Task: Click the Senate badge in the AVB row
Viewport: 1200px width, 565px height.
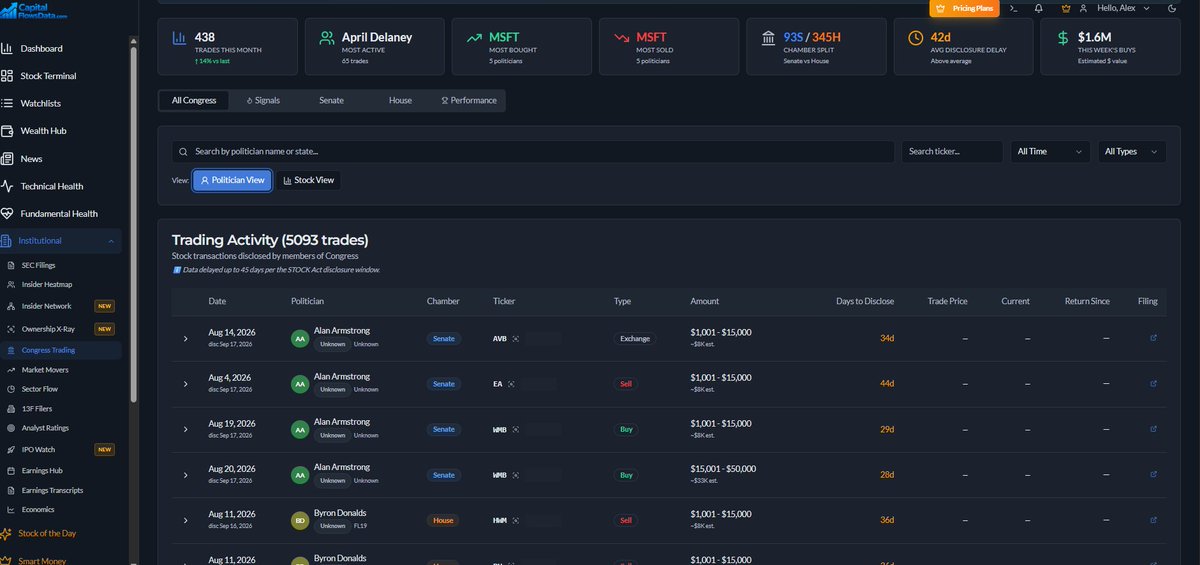Action: (443, 338)
